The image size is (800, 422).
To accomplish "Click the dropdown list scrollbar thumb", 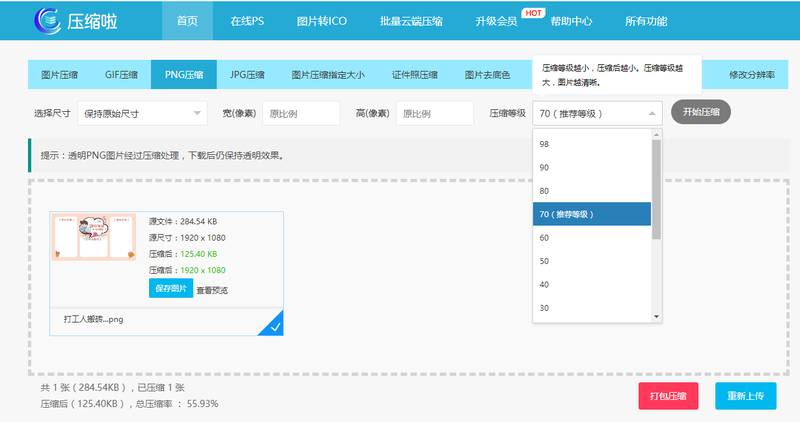I will pos(657,189).
